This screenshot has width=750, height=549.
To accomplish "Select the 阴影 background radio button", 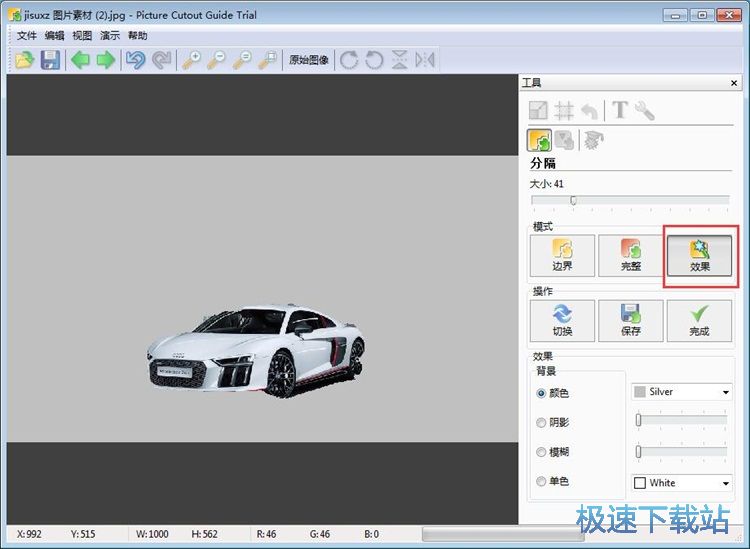I will [542, 422].
